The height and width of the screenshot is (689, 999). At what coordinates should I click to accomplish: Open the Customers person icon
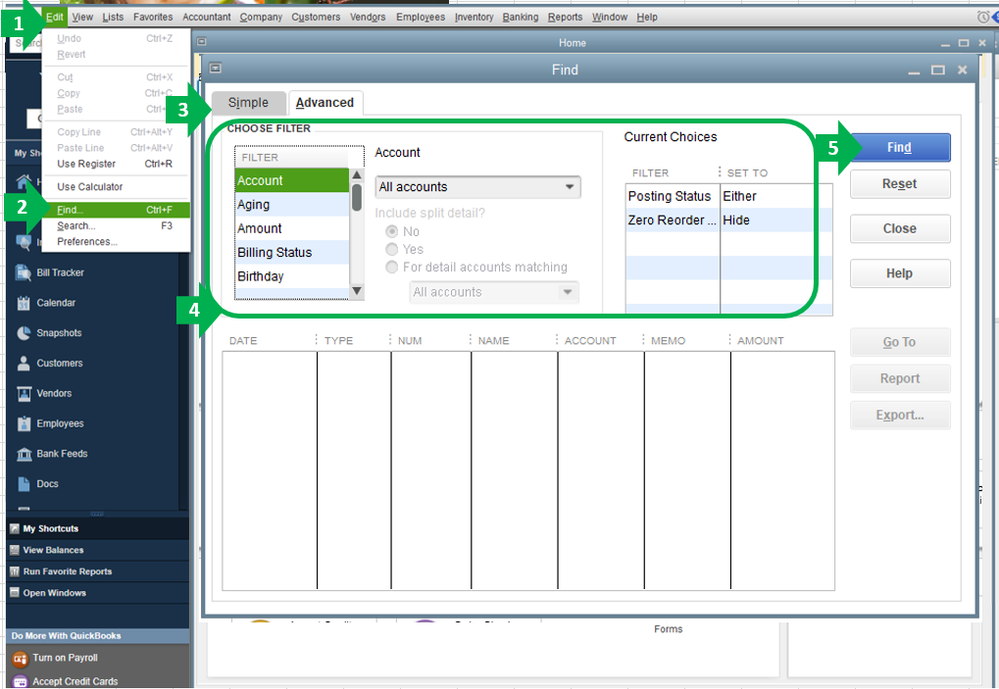[24, 363]
